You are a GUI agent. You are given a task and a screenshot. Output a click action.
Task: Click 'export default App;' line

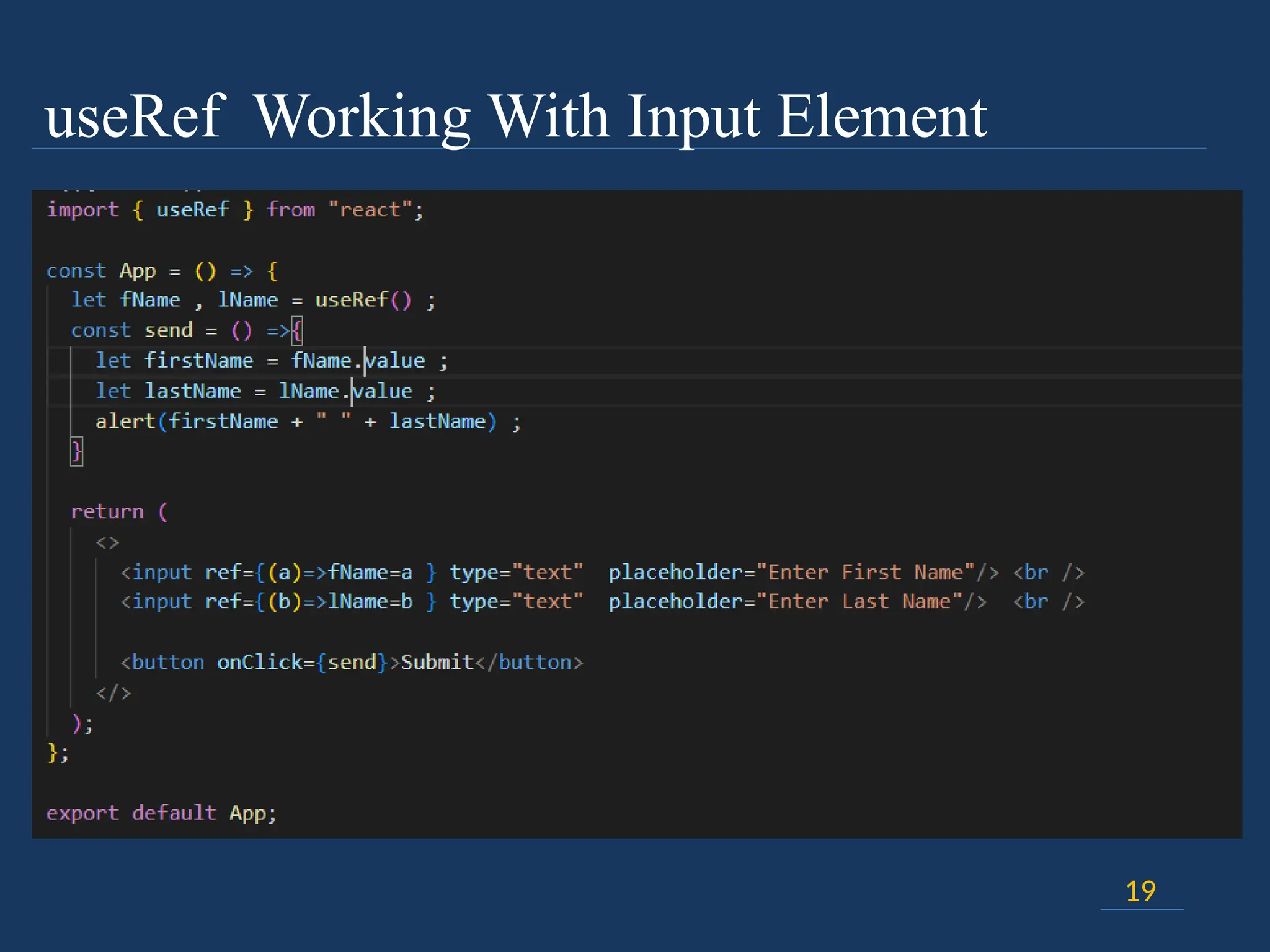pos(161,813)
